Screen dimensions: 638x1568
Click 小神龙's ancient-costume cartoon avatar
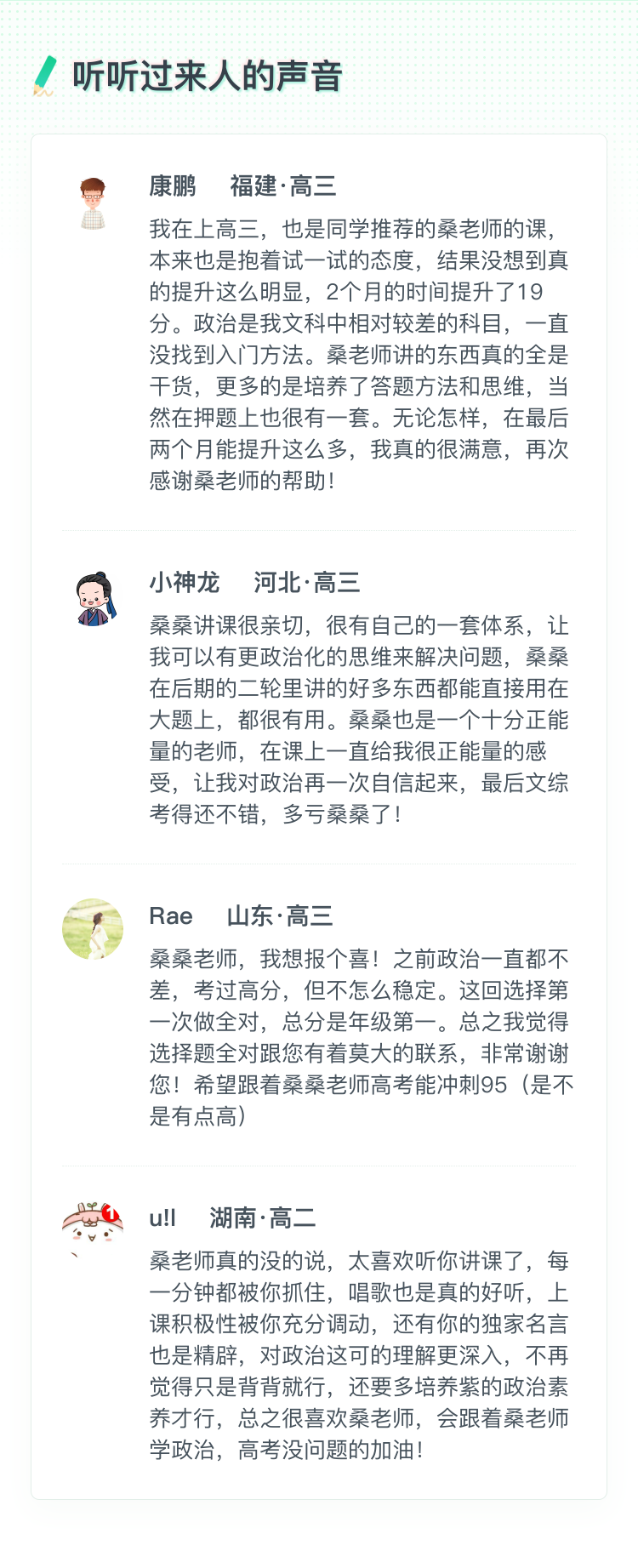pyautogui.click(x=94, y=600)
